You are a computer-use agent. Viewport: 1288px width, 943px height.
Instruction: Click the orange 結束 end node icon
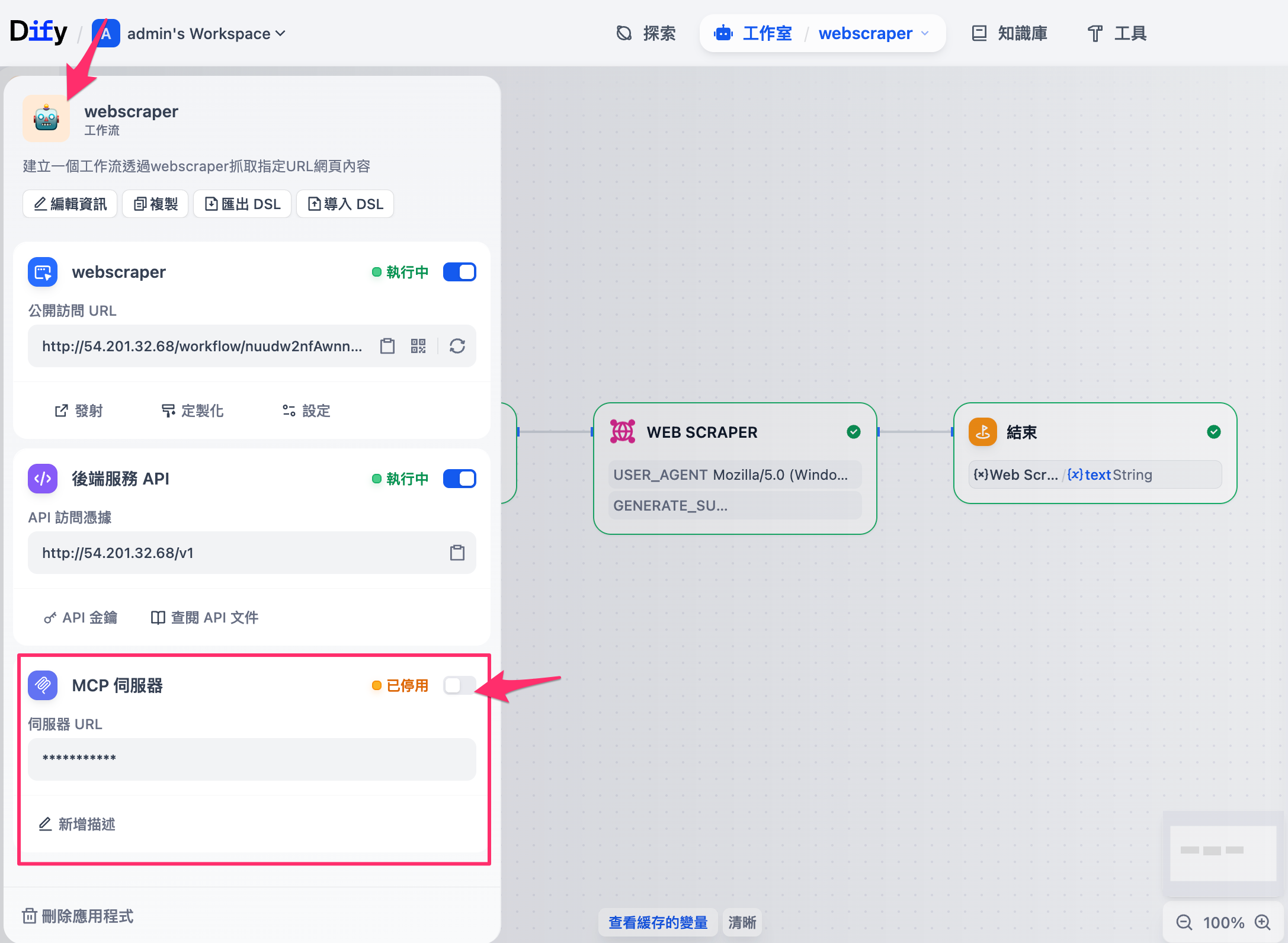[982, 432]
